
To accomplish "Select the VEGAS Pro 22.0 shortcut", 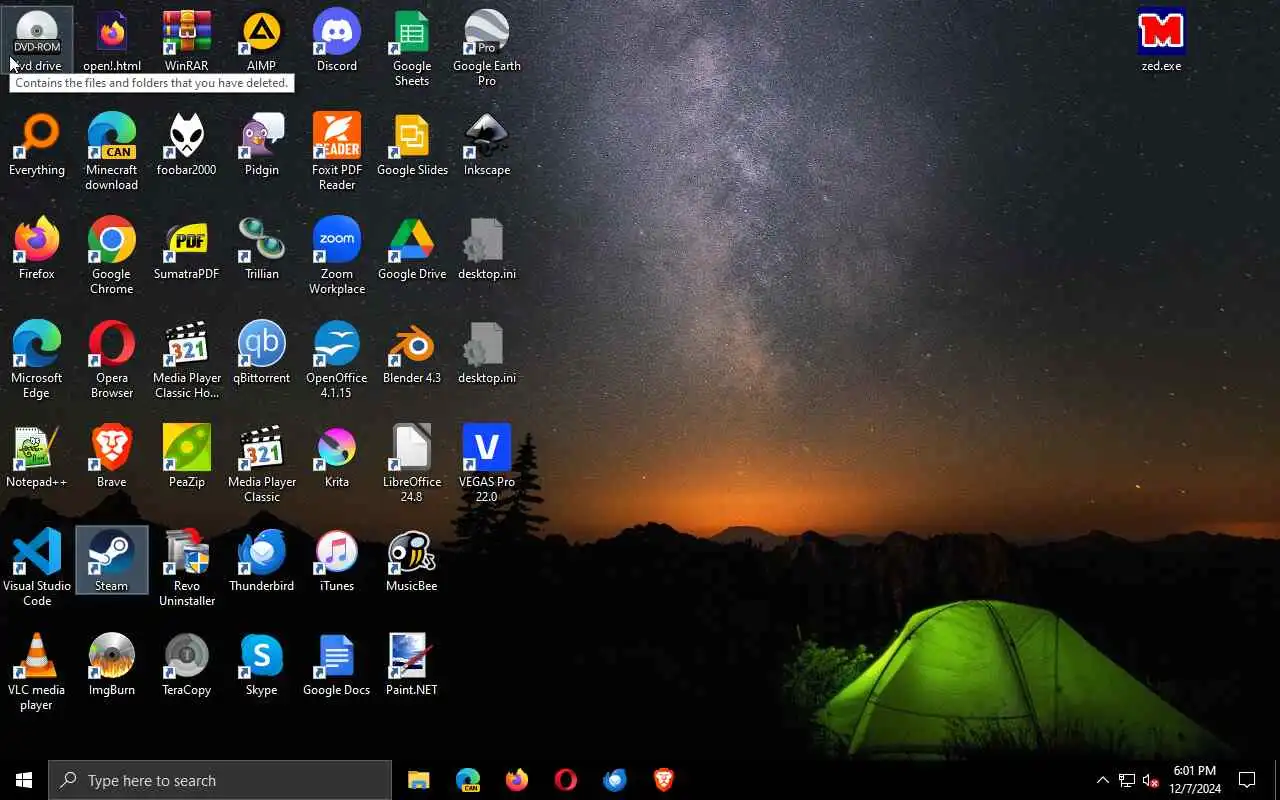I will click(487, 464).
